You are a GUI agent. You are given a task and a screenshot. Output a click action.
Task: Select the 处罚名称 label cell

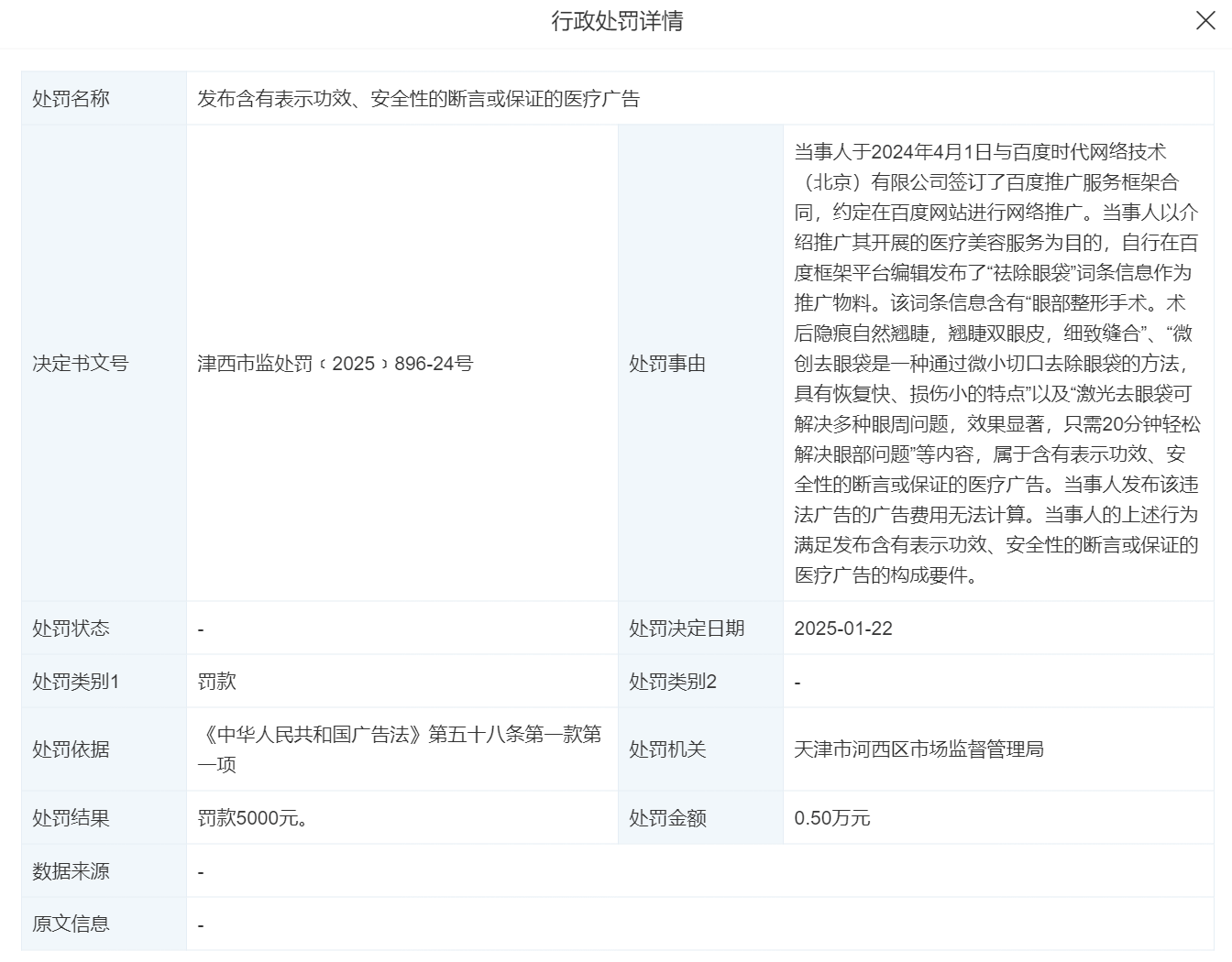click(104, 99)
